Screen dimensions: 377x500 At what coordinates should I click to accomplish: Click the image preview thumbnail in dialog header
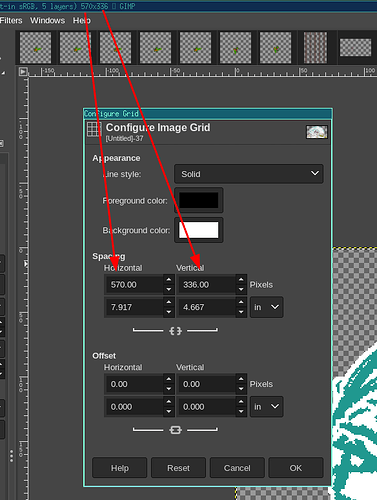coord(317,132)
